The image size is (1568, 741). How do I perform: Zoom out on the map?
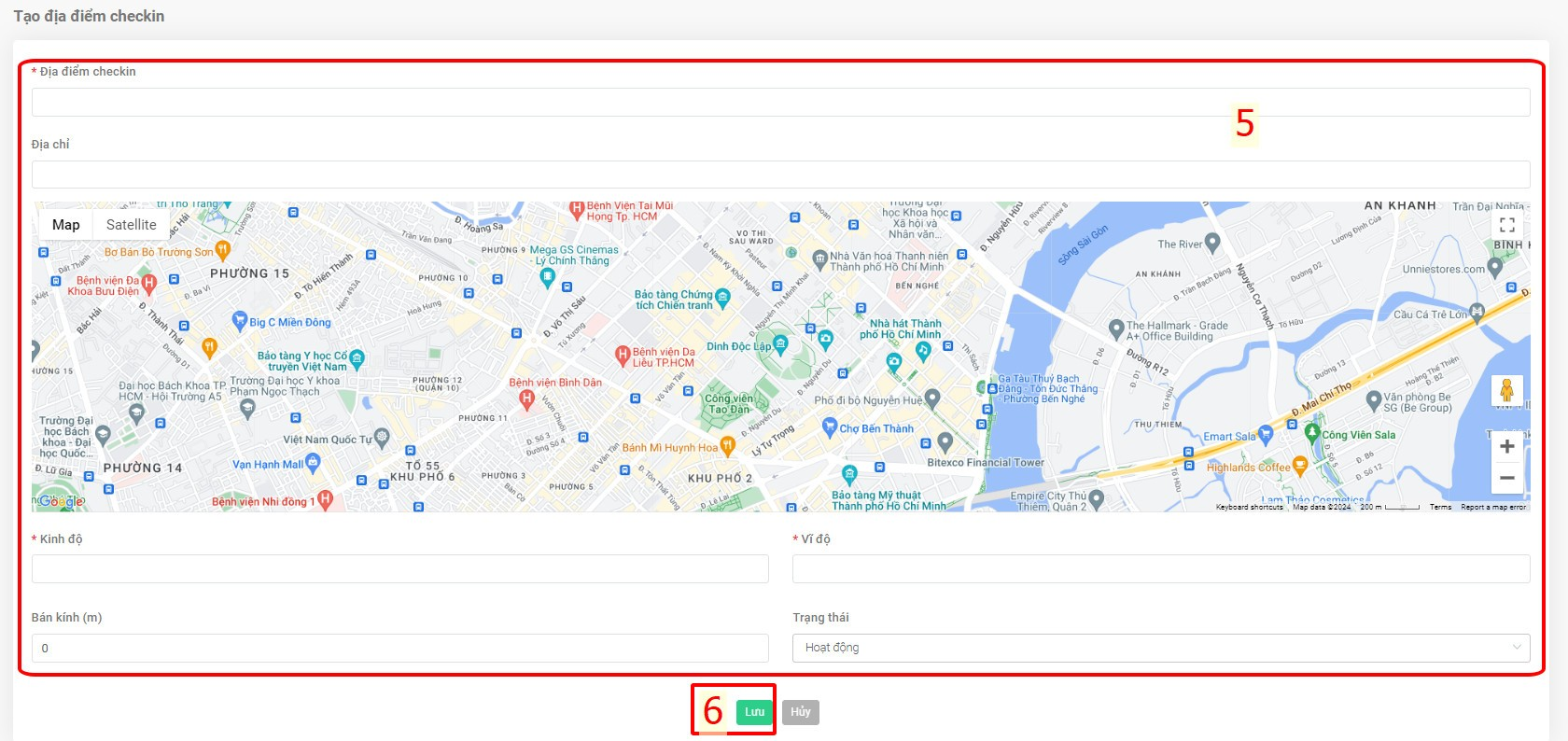coord(1506,478)
